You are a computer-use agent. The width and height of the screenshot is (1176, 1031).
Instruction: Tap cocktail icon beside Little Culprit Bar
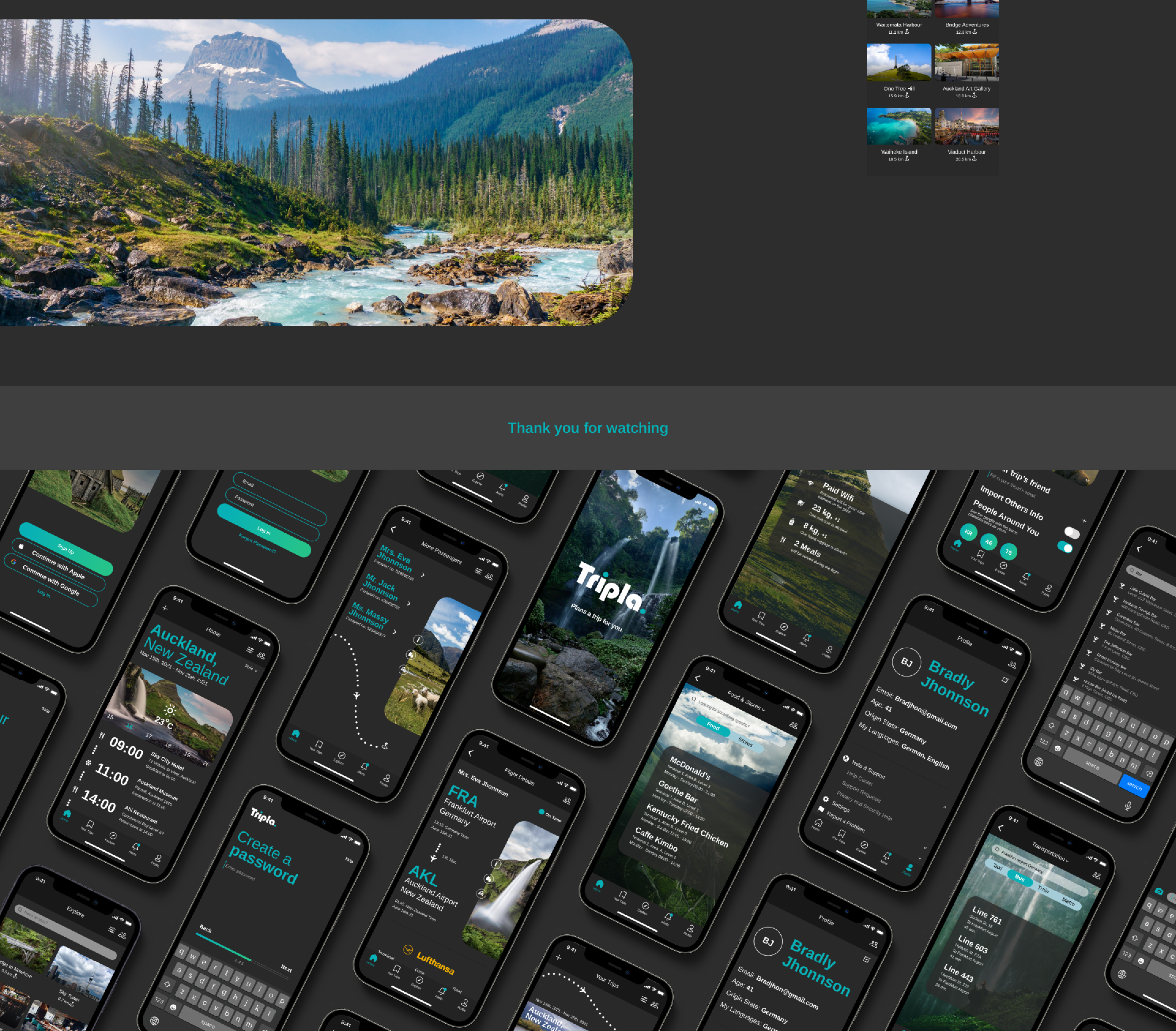[1122, 586]
